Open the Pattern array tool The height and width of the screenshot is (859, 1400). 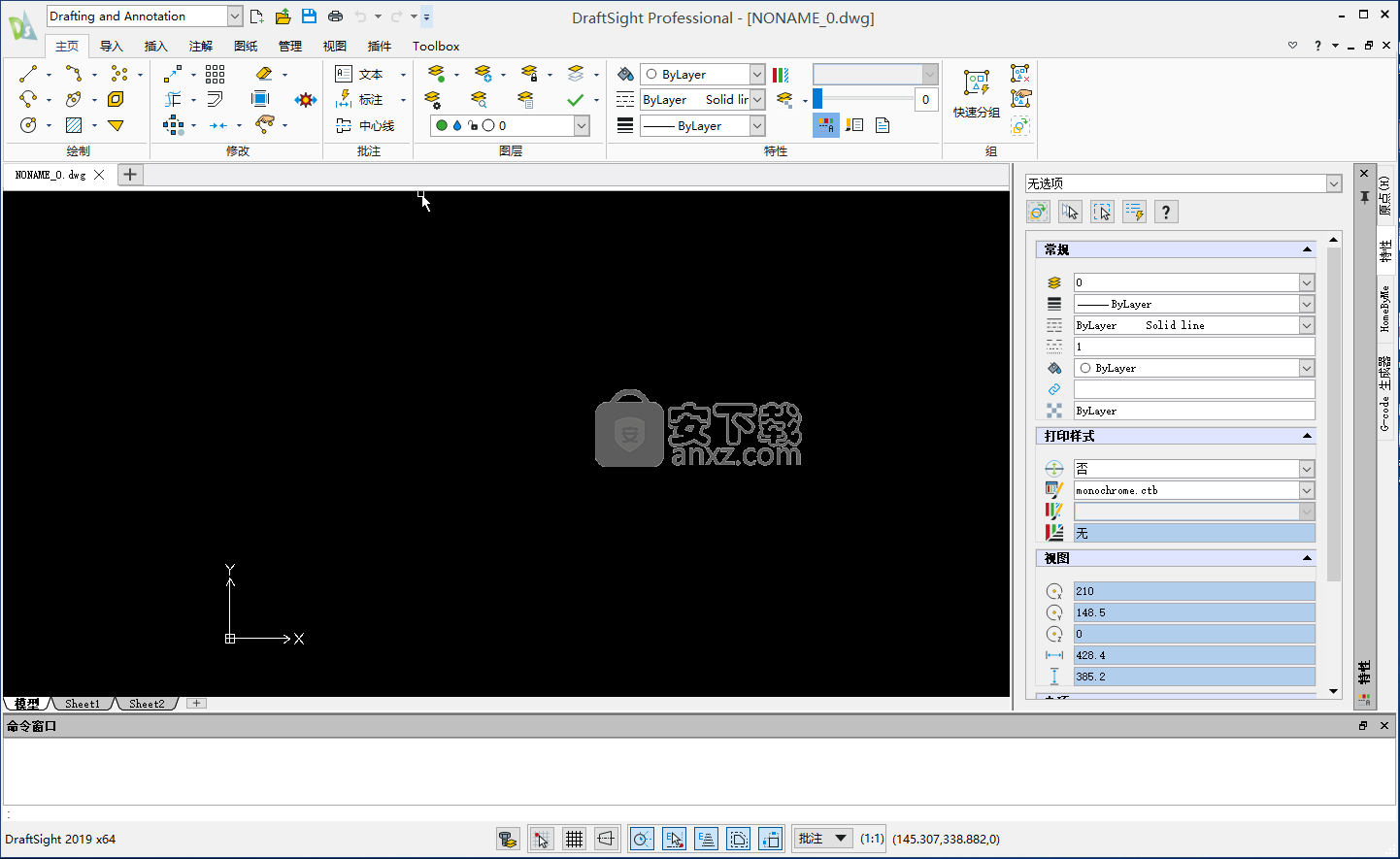pyautogui.click(x=216, y=74)
